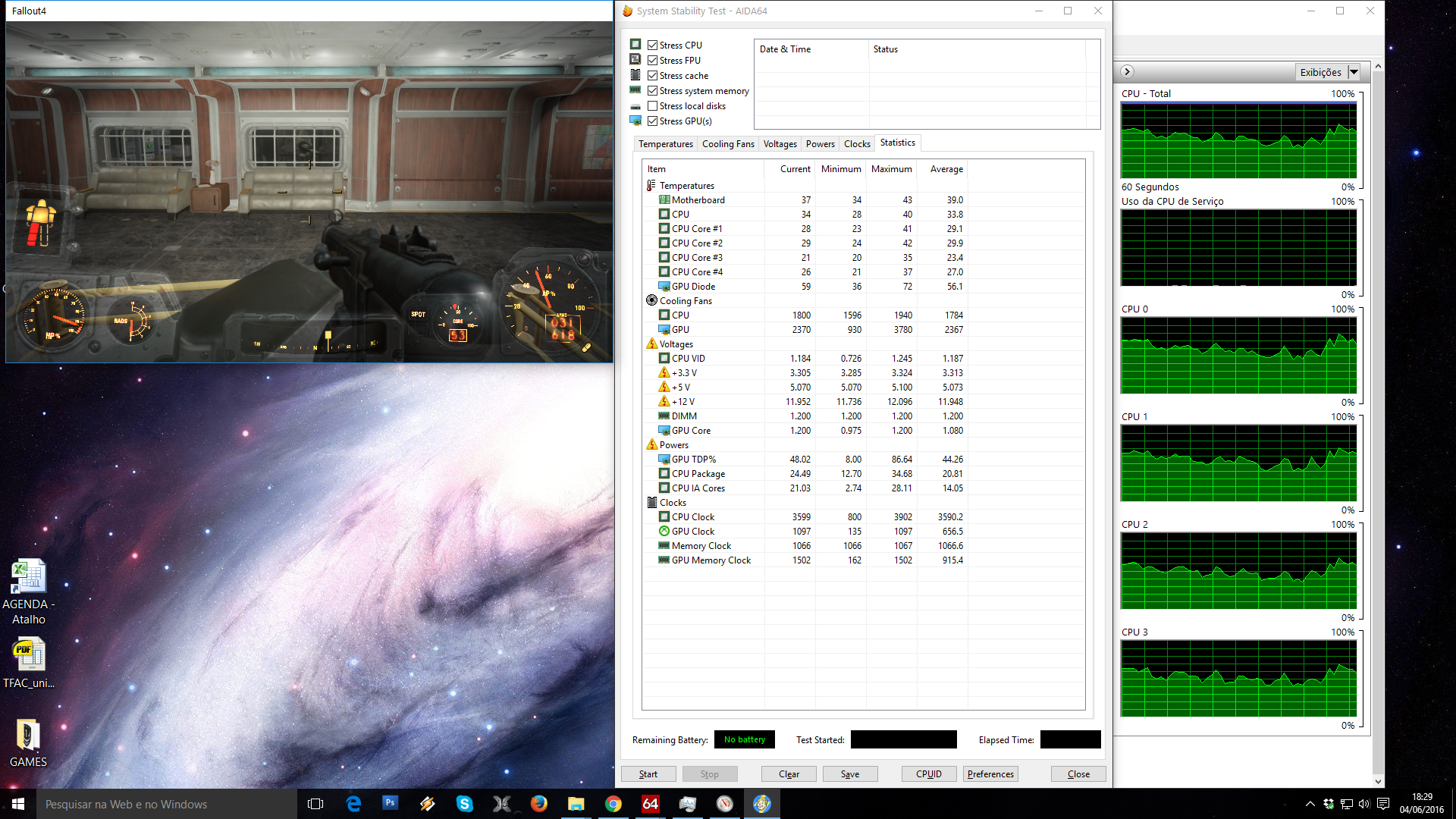Open the Action Center notifications icon
Screen dimensions: 1456x819
click(x=1383, y=804)
